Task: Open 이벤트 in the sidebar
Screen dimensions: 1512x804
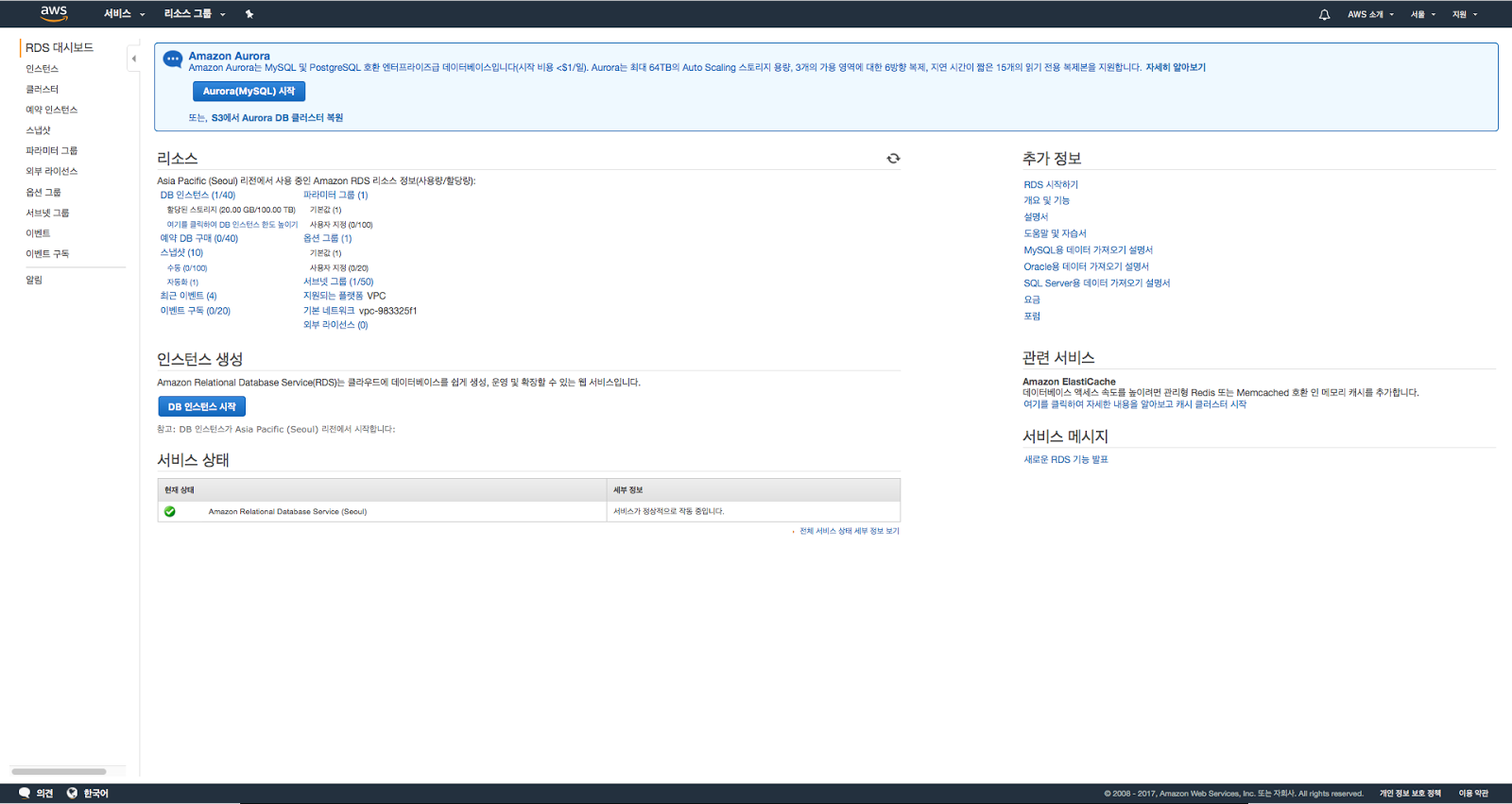Action: 38,233
